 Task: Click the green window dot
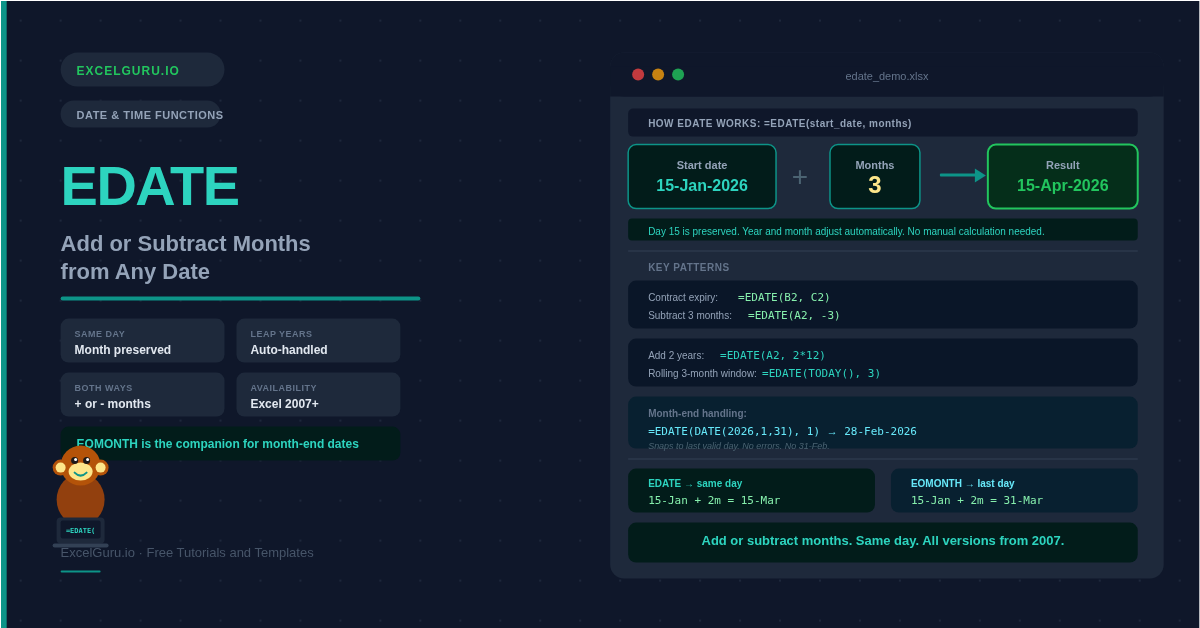(x=678, y=75)
